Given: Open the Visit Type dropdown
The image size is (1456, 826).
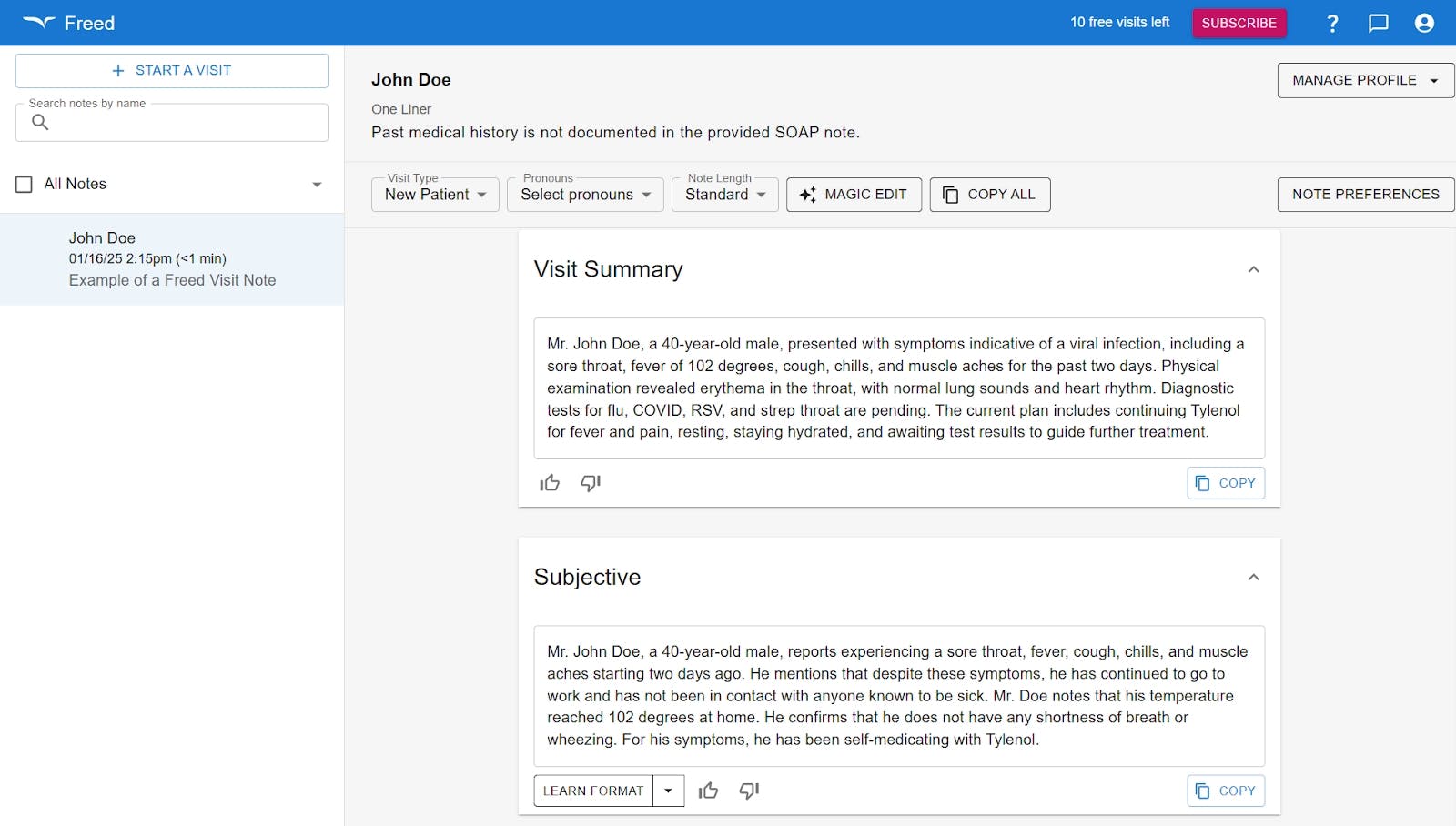Looking at the screenshot, I should click(x=435, y=195).
